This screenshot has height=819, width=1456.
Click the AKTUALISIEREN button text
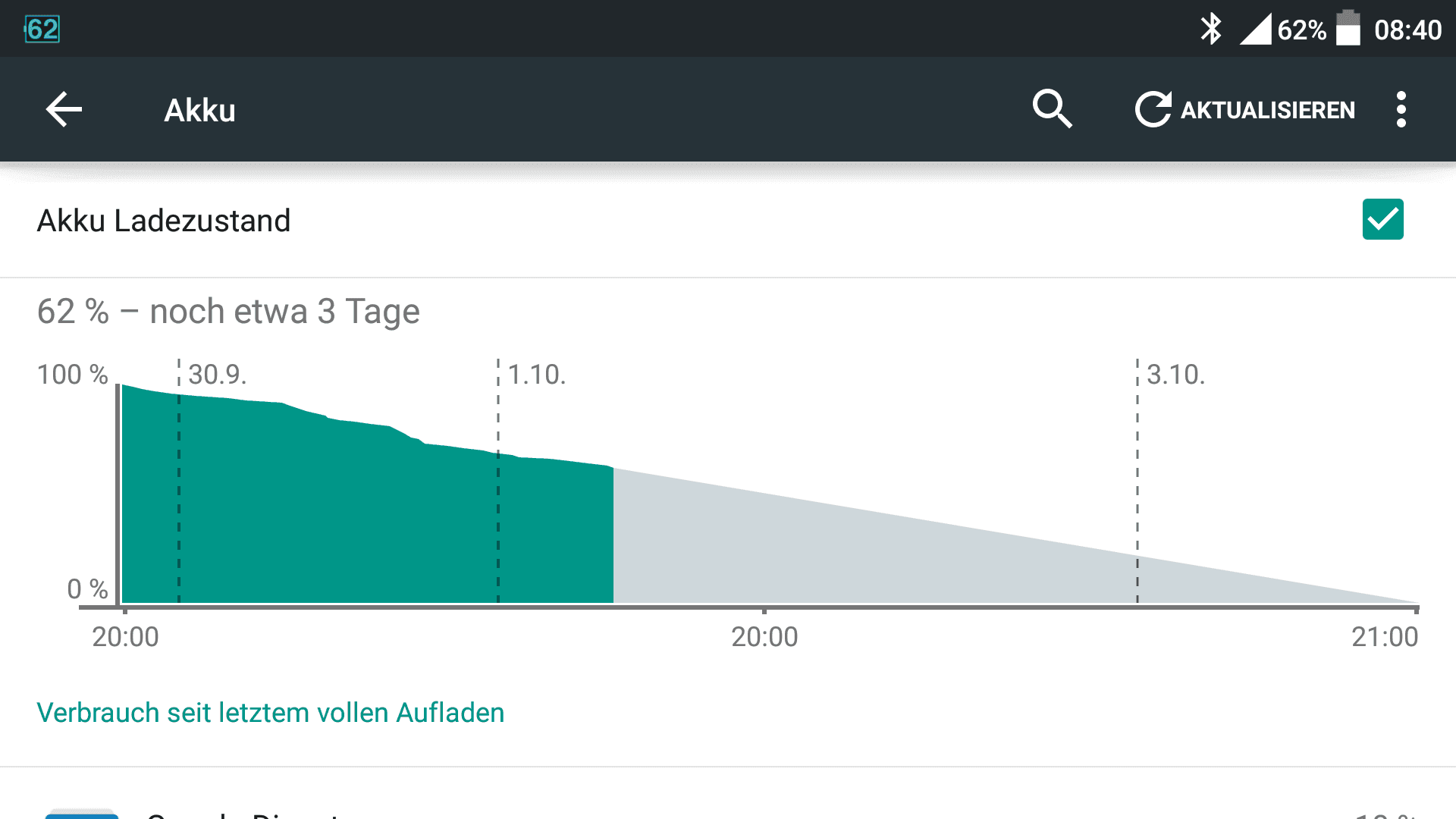click(1268, 111)
